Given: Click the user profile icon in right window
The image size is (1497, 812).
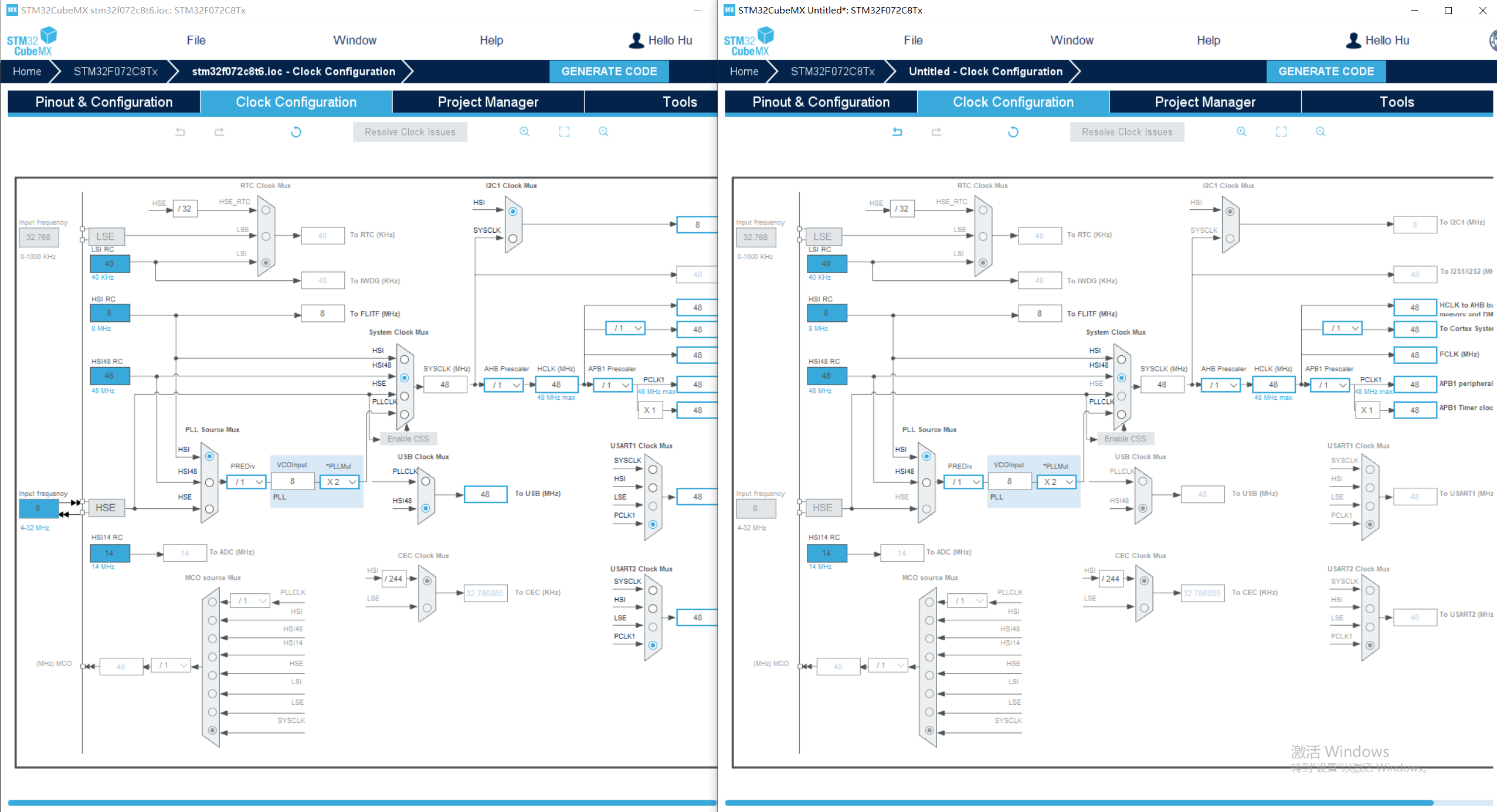Looking at the screenshot, I should (x=1353, y=40).
